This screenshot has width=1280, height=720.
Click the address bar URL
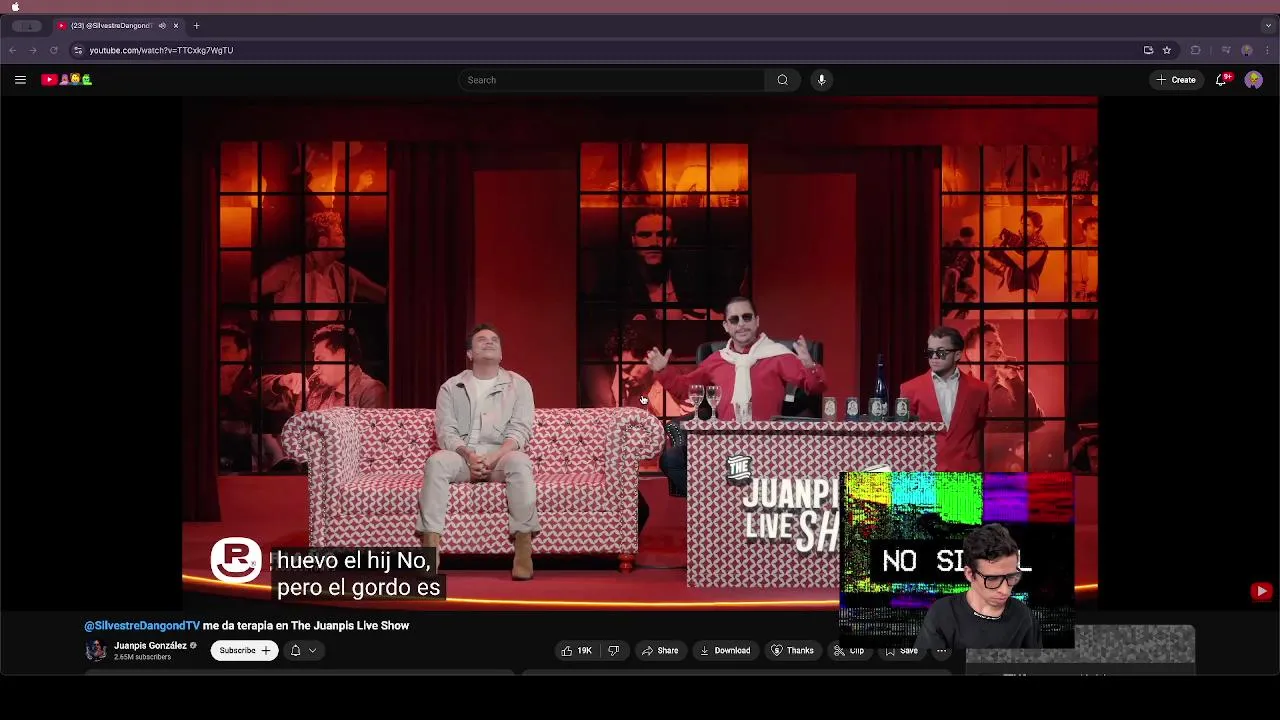pos(161,50)
